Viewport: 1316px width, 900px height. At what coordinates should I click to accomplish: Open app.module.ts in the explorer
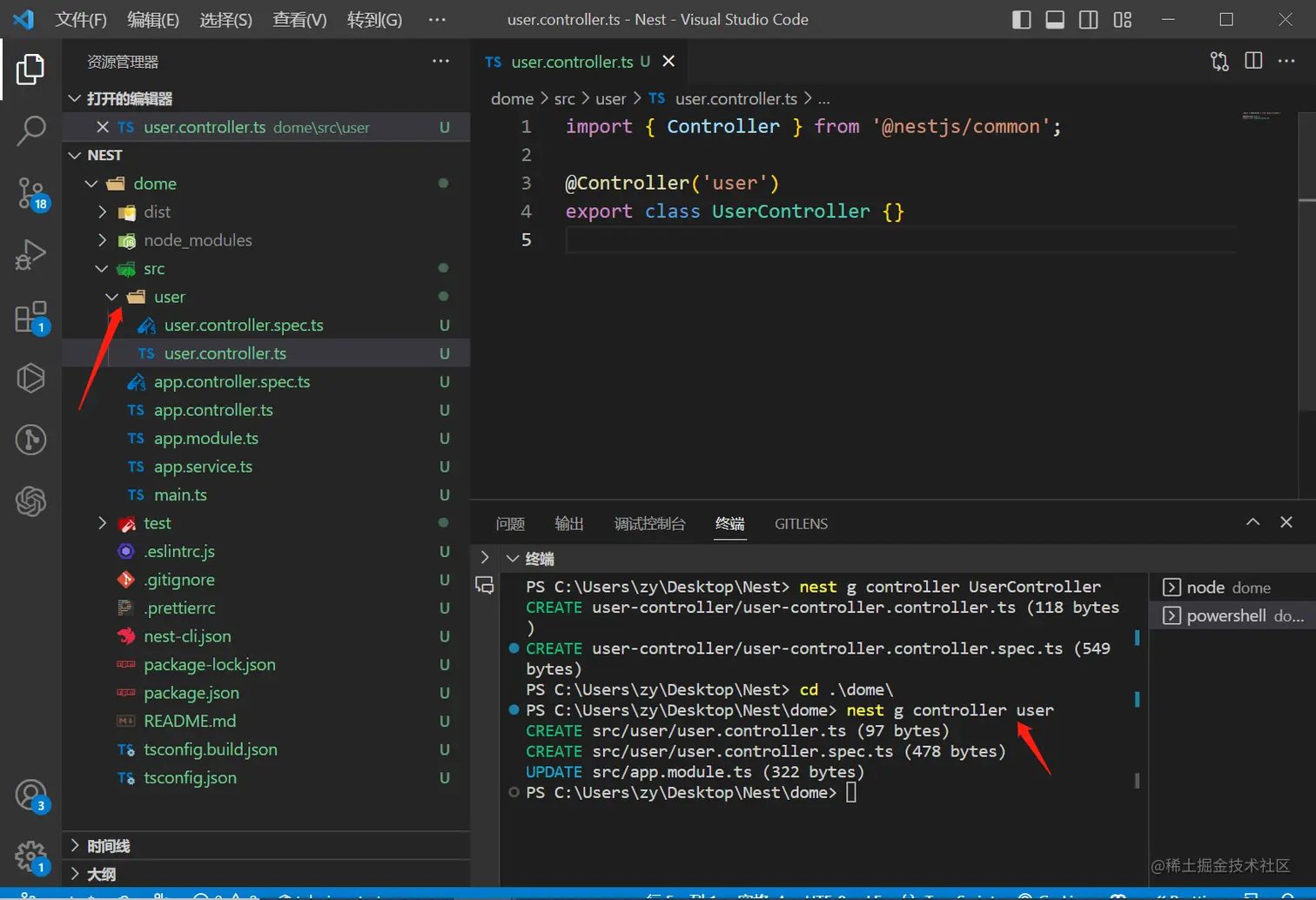pyautogui.click(x=205, y=438)
